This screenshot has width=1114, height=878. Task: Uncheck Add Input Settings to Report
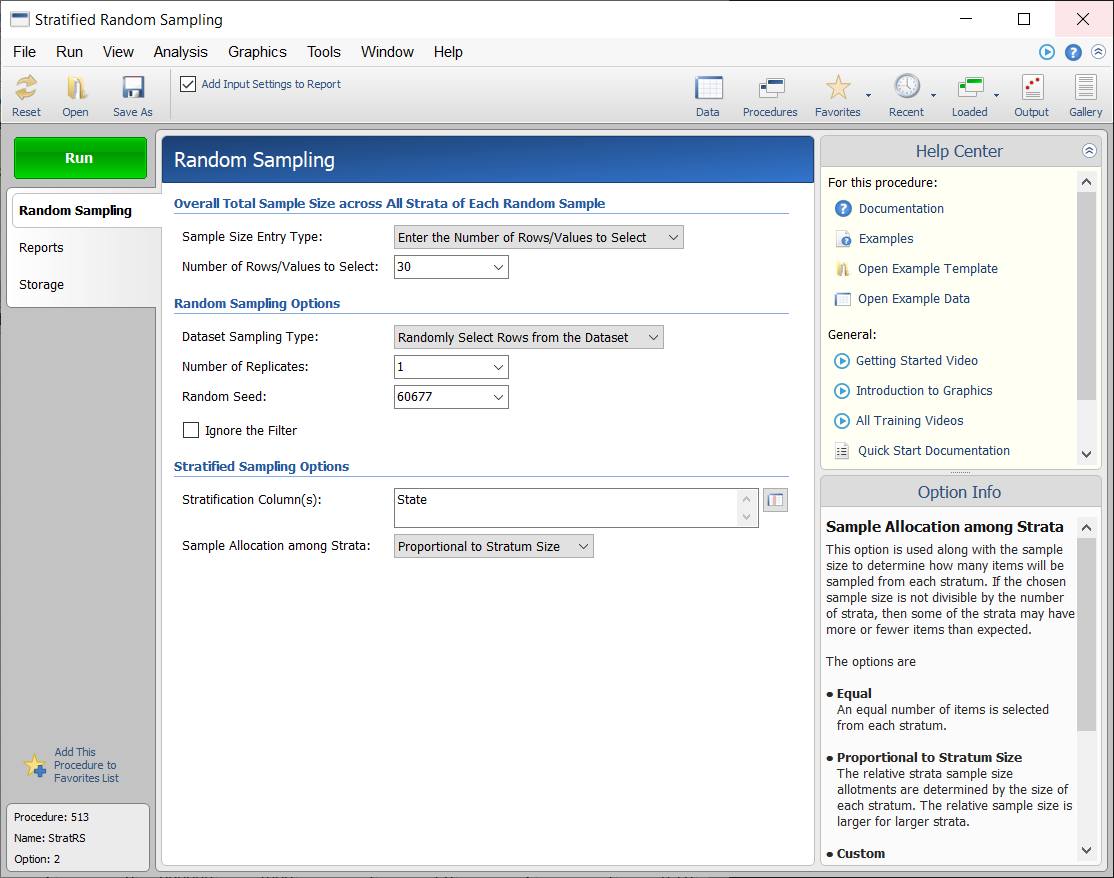[188, 84]
